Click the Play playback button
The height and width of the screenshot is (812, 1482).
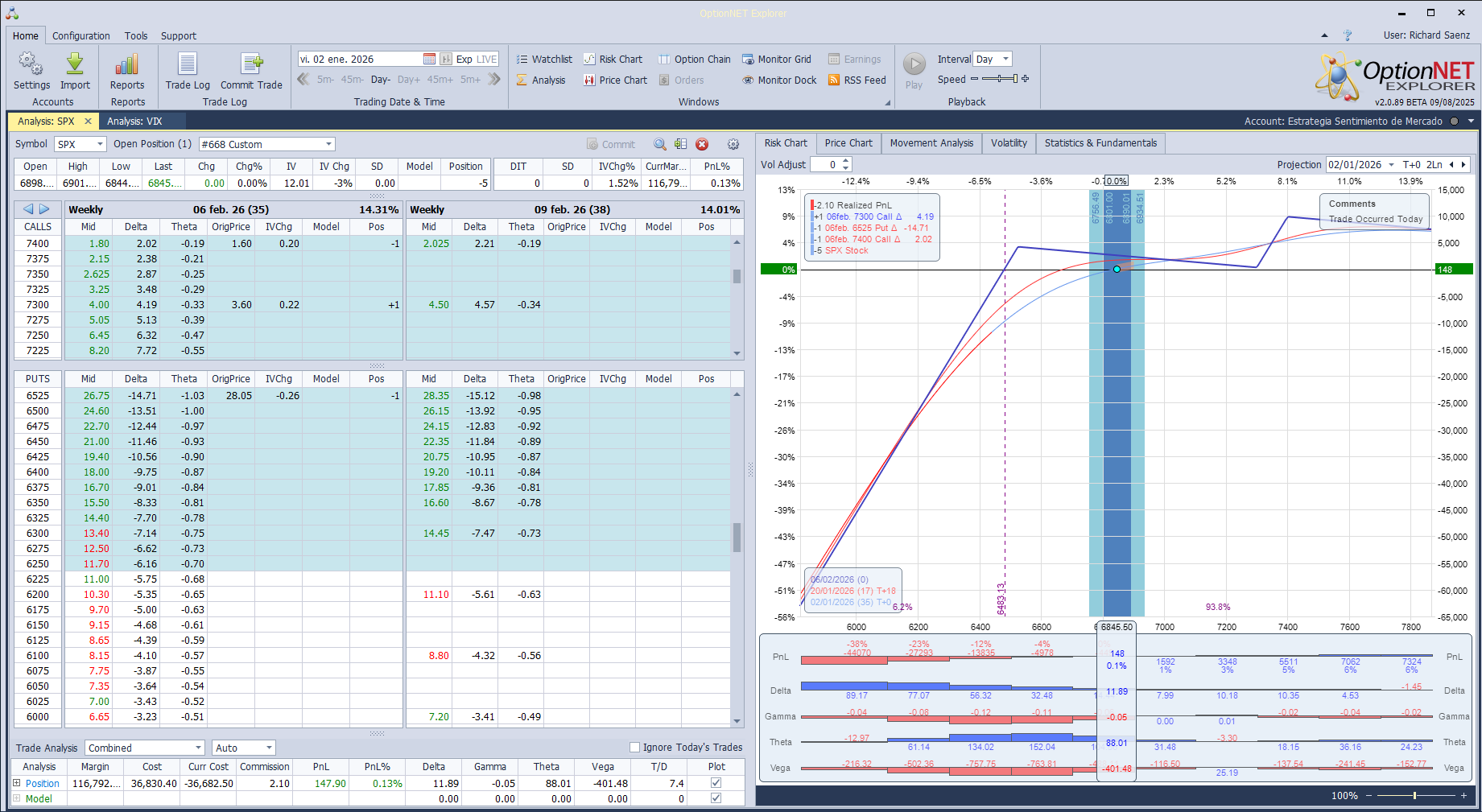914,71
